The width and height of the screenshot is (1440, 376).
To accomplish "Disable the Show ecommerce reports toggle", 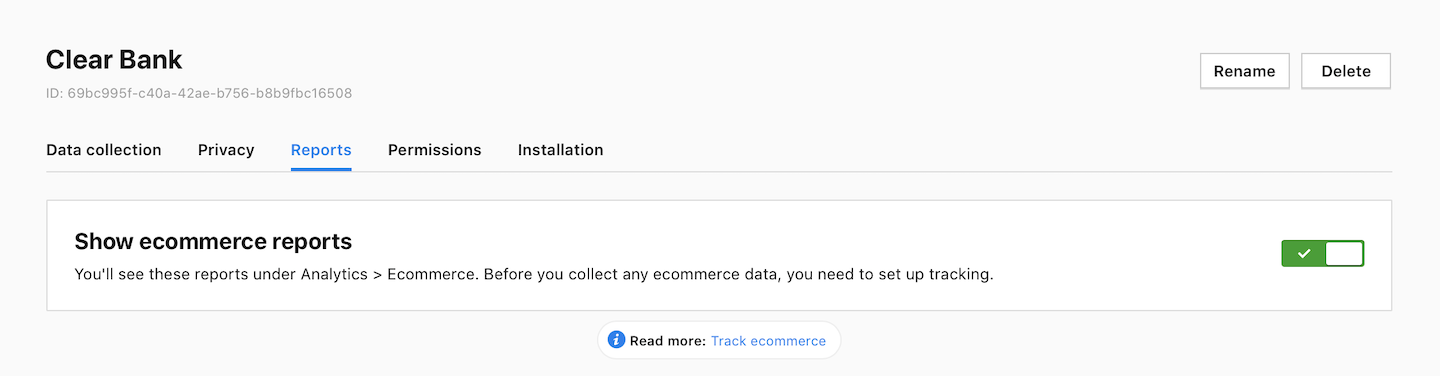I will coord(1323,254).
